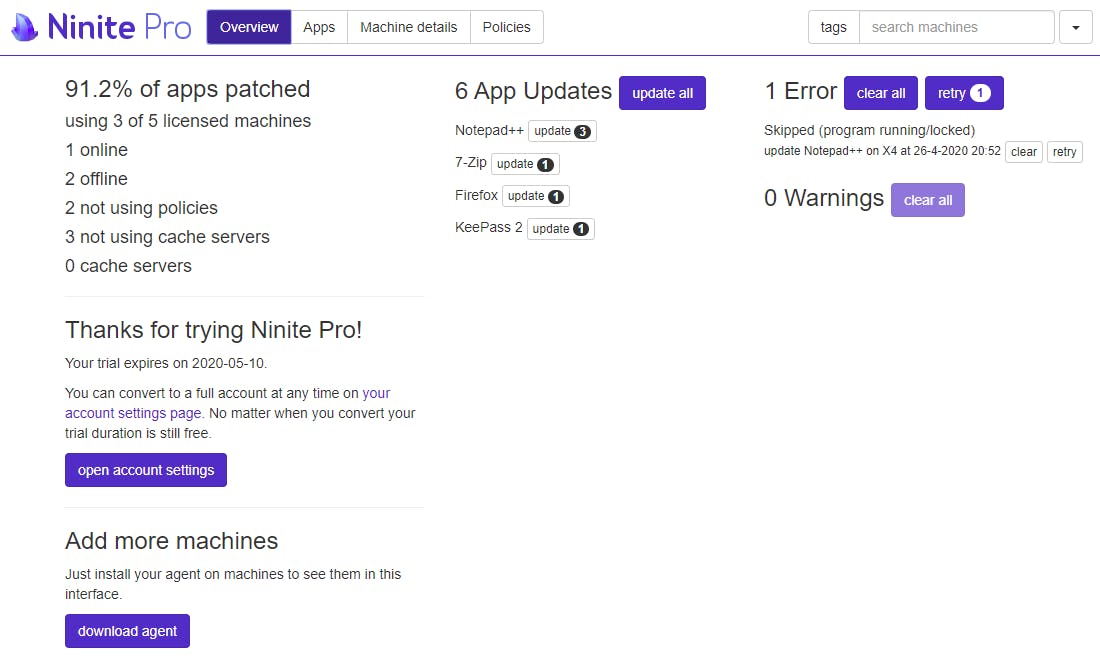Go to the Policies tab
The image size is (1100, 662).
(506, 27)
